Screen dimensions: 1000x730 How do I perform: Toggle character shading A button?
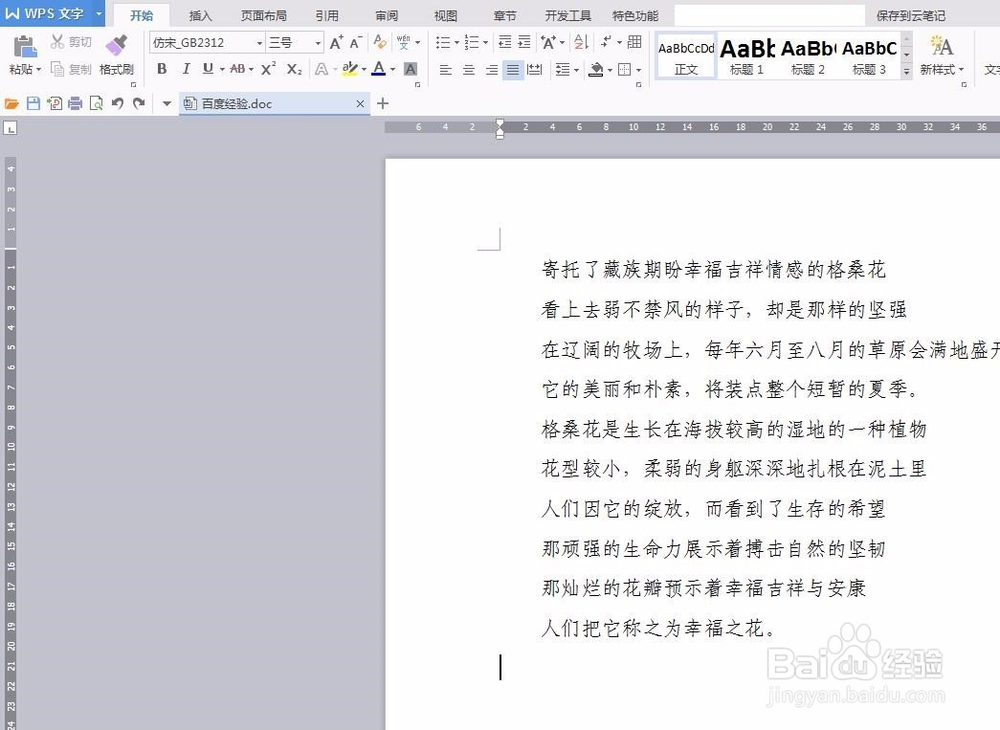tap(411, 69)
